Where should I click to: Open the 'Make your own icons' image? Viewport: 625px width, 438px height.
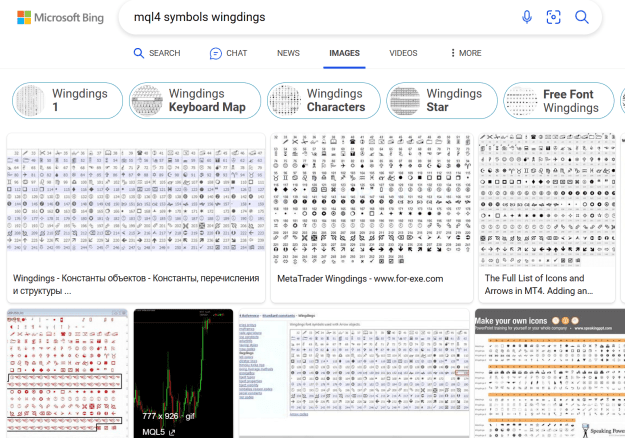click(x=550, y=373)
